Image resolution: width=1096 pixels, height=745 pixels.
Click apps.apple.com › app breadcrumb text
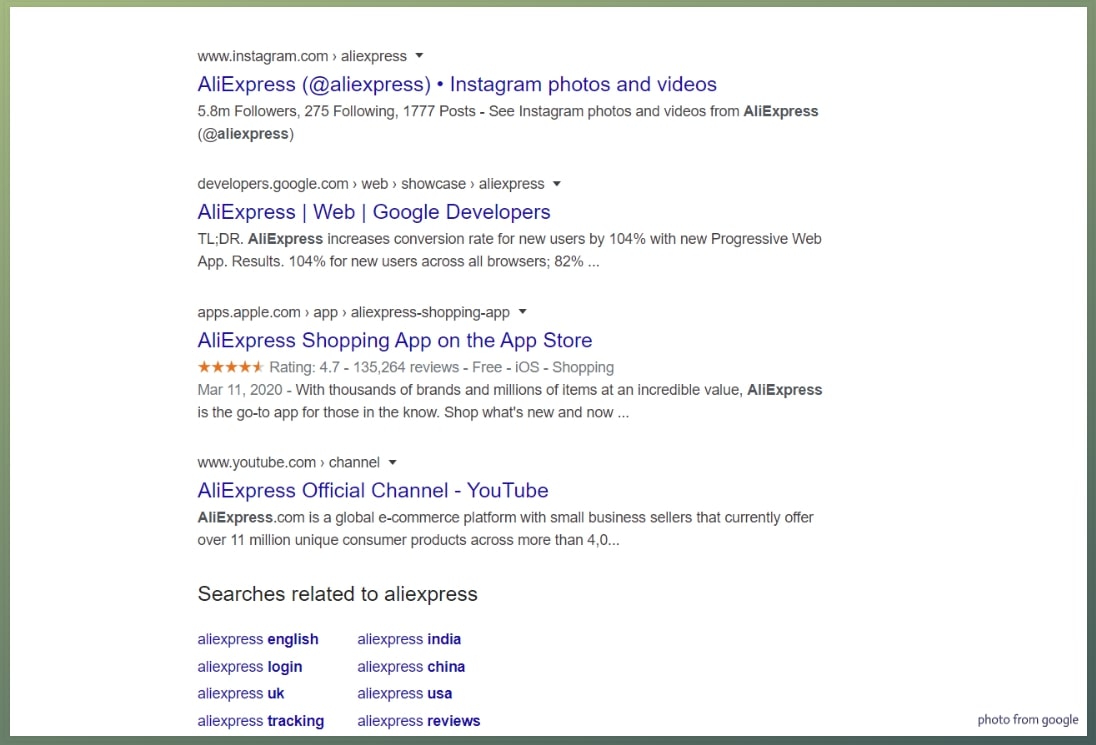(353, 312)
